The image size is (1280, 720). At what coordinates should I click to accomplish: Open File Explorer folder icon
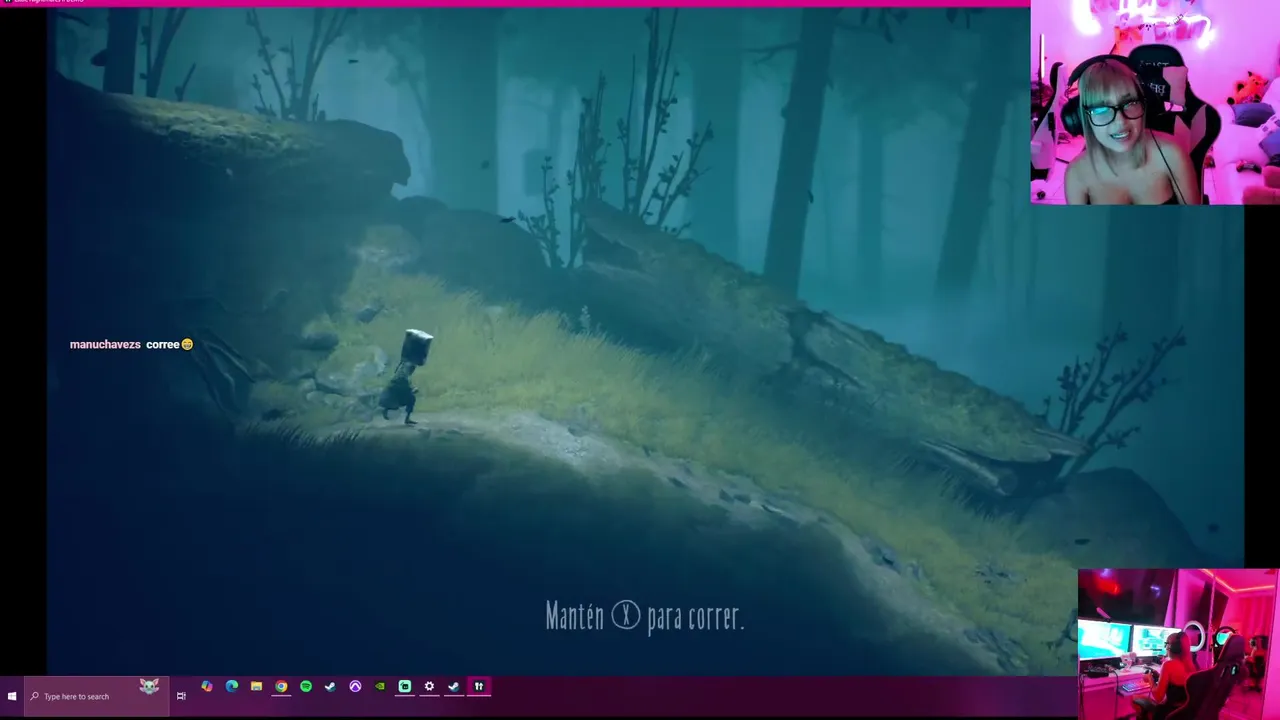click(256, 686)
